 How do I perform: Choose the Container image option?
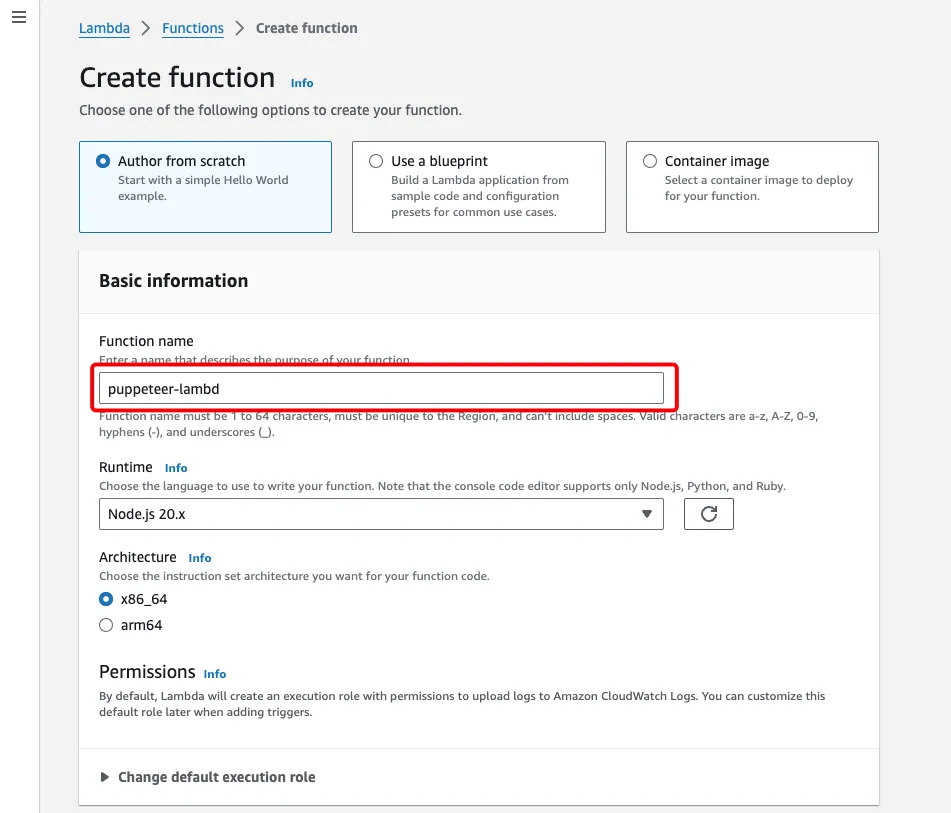coord(650,161)
